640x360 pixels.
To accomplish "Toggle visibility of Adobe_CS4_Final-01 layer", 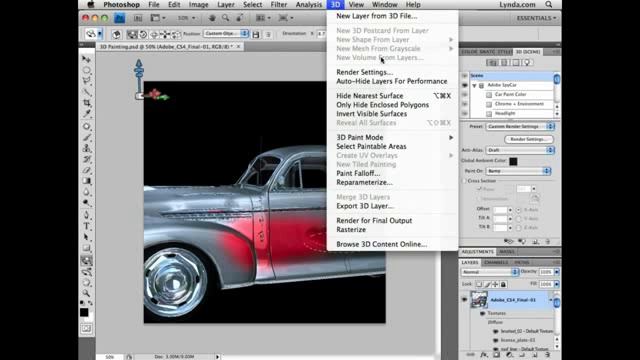I will 464,300.
